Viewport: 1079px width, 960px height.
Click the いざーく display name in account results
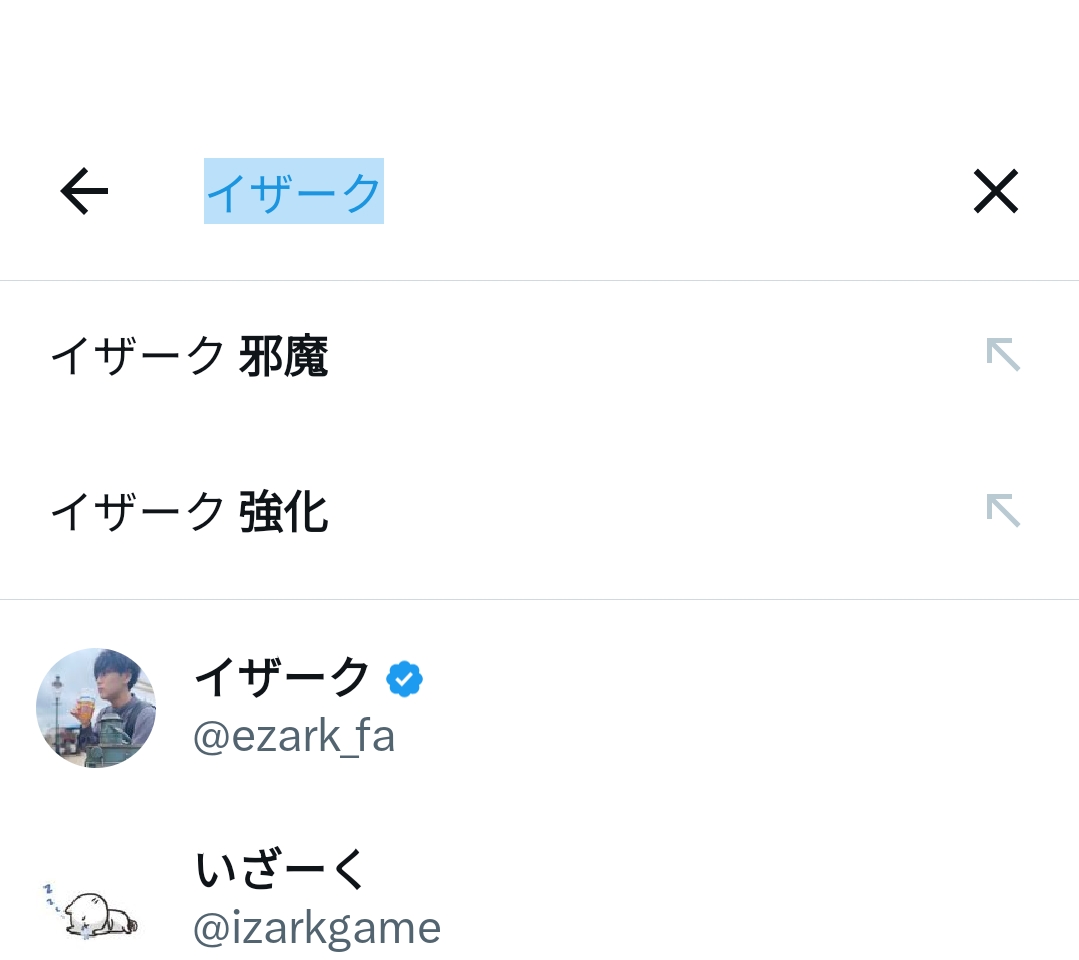click(282, 870)
